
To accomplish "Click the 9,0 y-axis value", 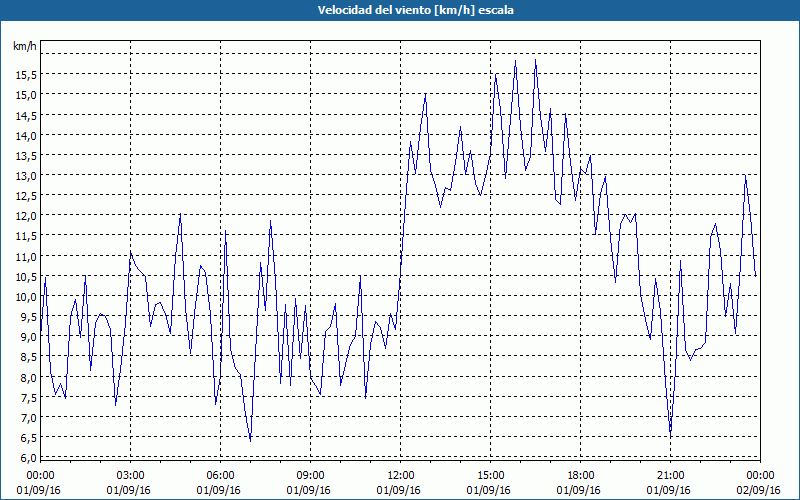I will tap(29, 337).
